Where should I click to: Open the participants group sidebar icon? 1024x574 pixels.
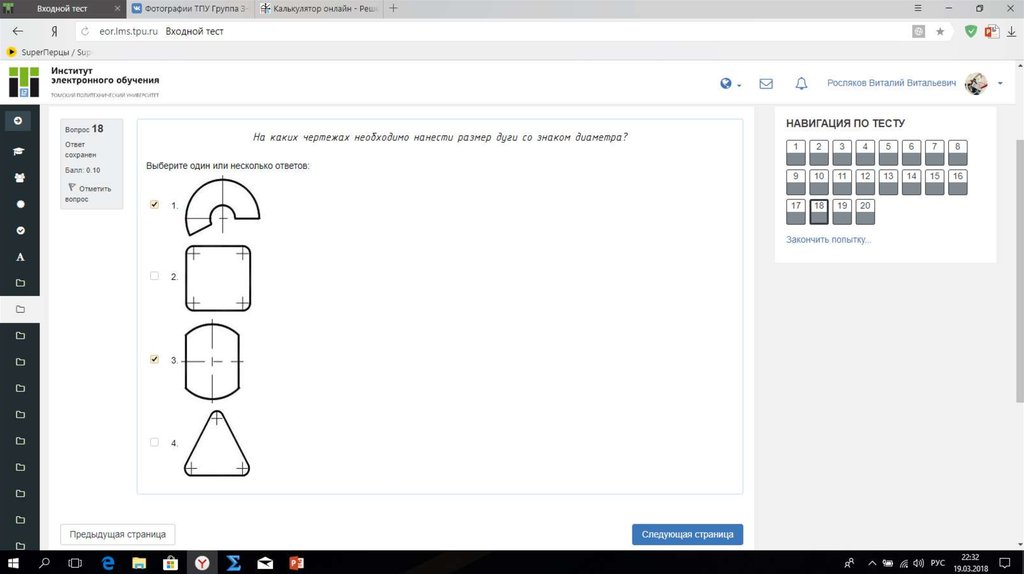(x=20, y=178)
